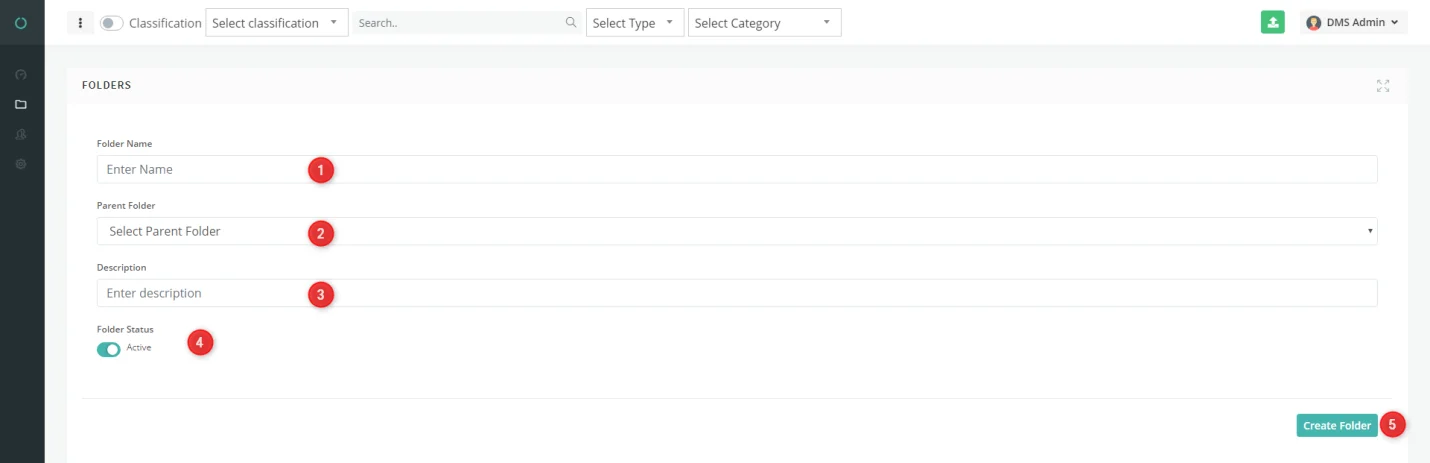Image resolution: width=1430 pixels, height=463 pixels.
Task: Expand the Select Parent Folder dropdown
Action: pyautogui.click(x=737, y=231)
